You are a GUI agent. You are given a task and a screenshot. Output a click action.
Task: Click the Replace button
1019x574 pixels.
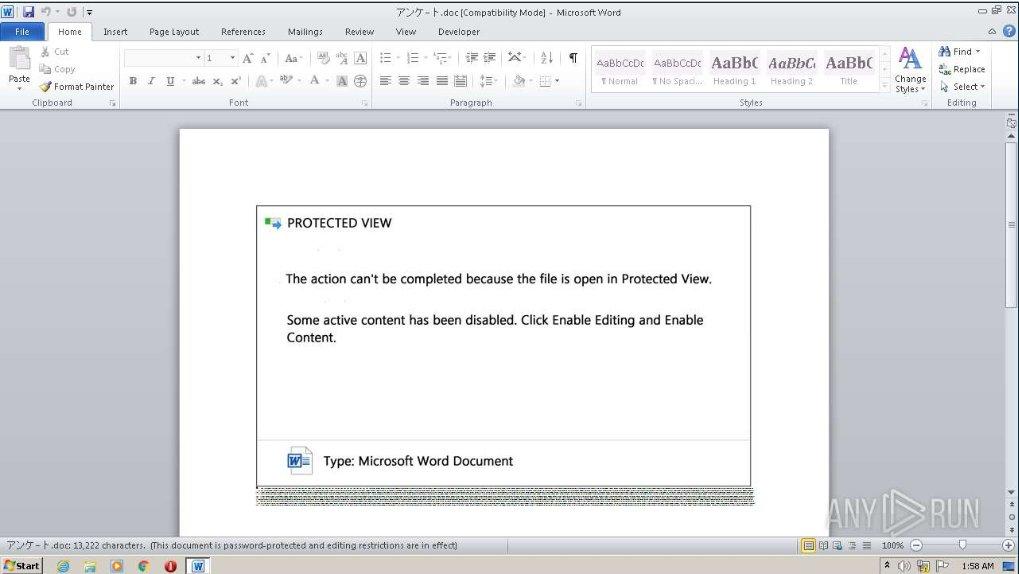(x=962, y=69)
